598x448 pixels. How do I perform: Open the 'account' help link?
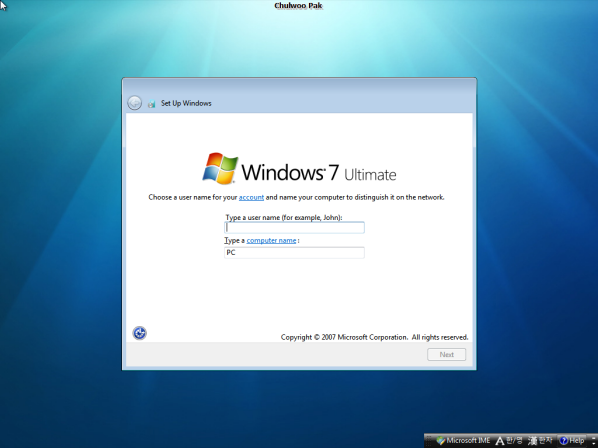click(251, 198)
